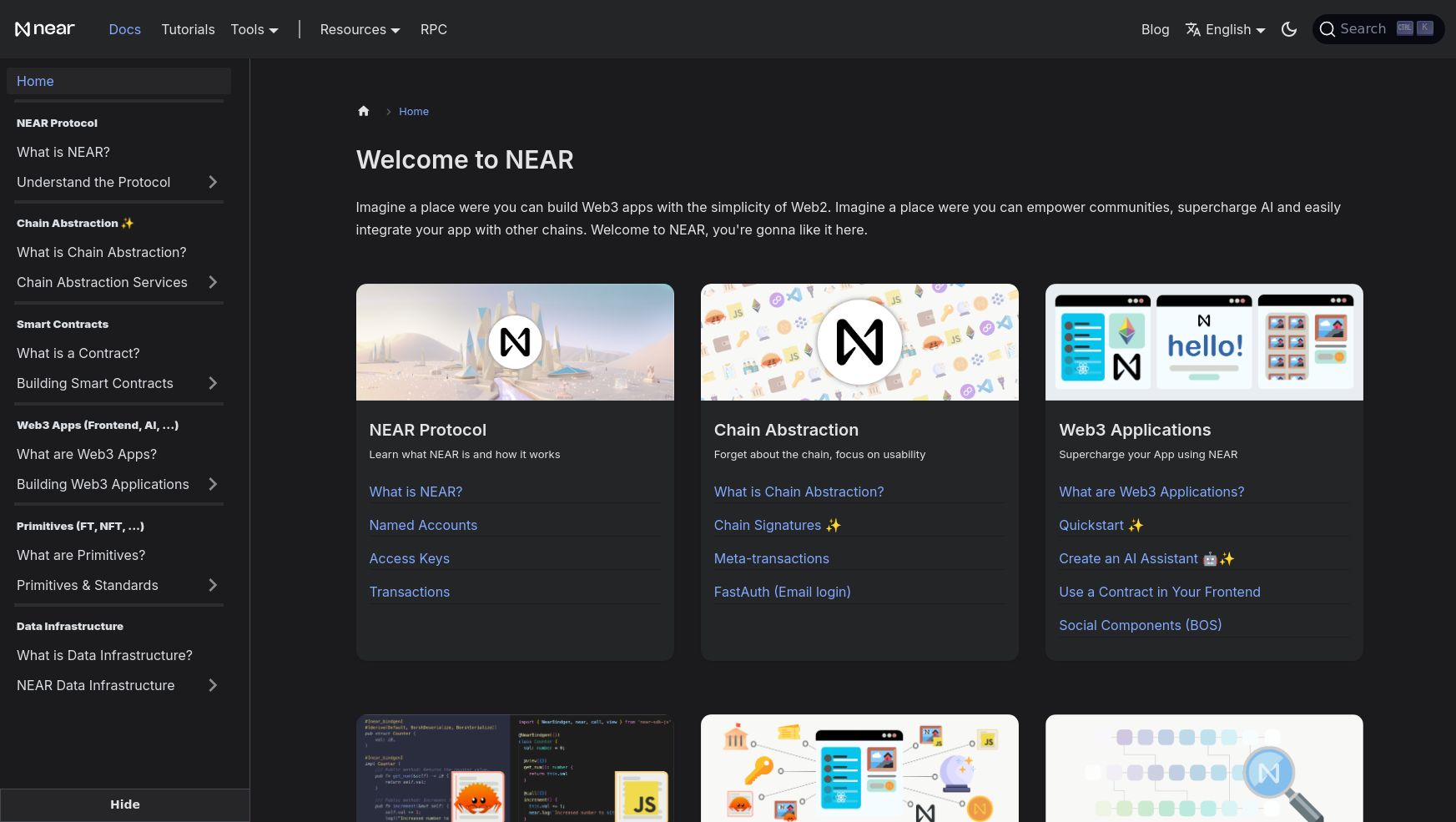Click the Home breadcrumb link

[414, 111]
